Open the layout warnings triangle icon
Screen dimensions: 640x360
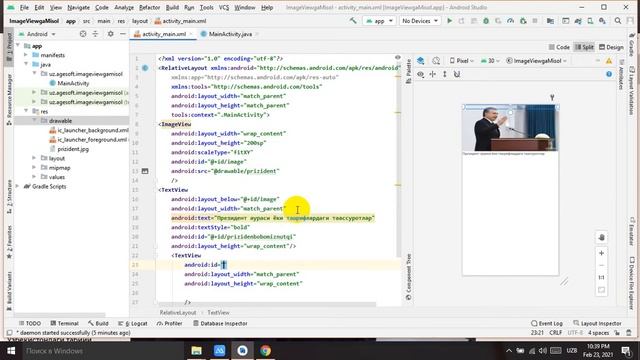(x=609, y=61)
